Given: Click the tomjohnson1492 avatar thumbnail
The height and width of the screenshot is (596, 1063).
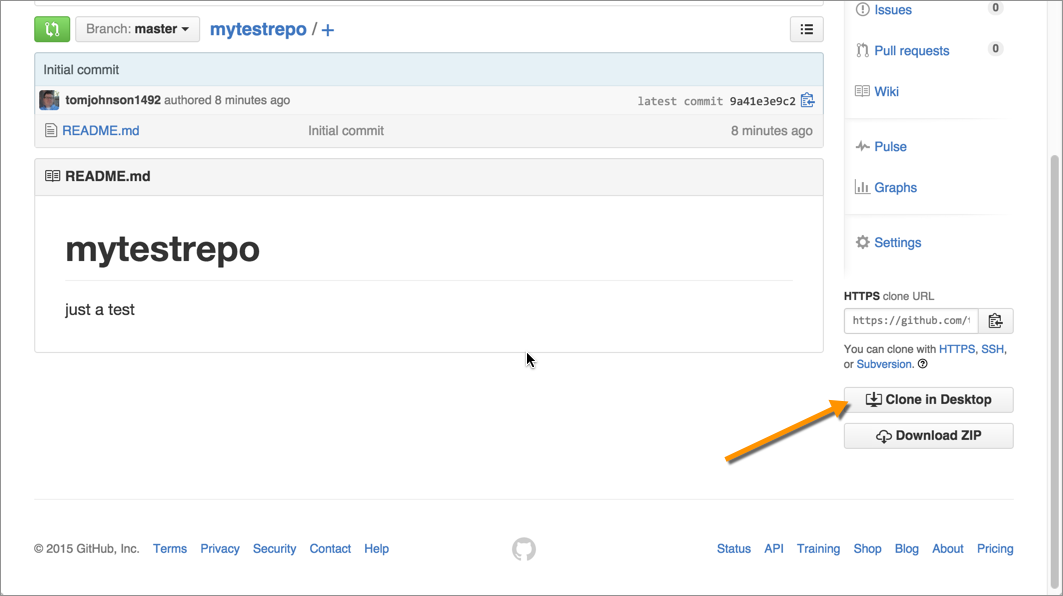Looking at the screenshot, I should point(49,100).
